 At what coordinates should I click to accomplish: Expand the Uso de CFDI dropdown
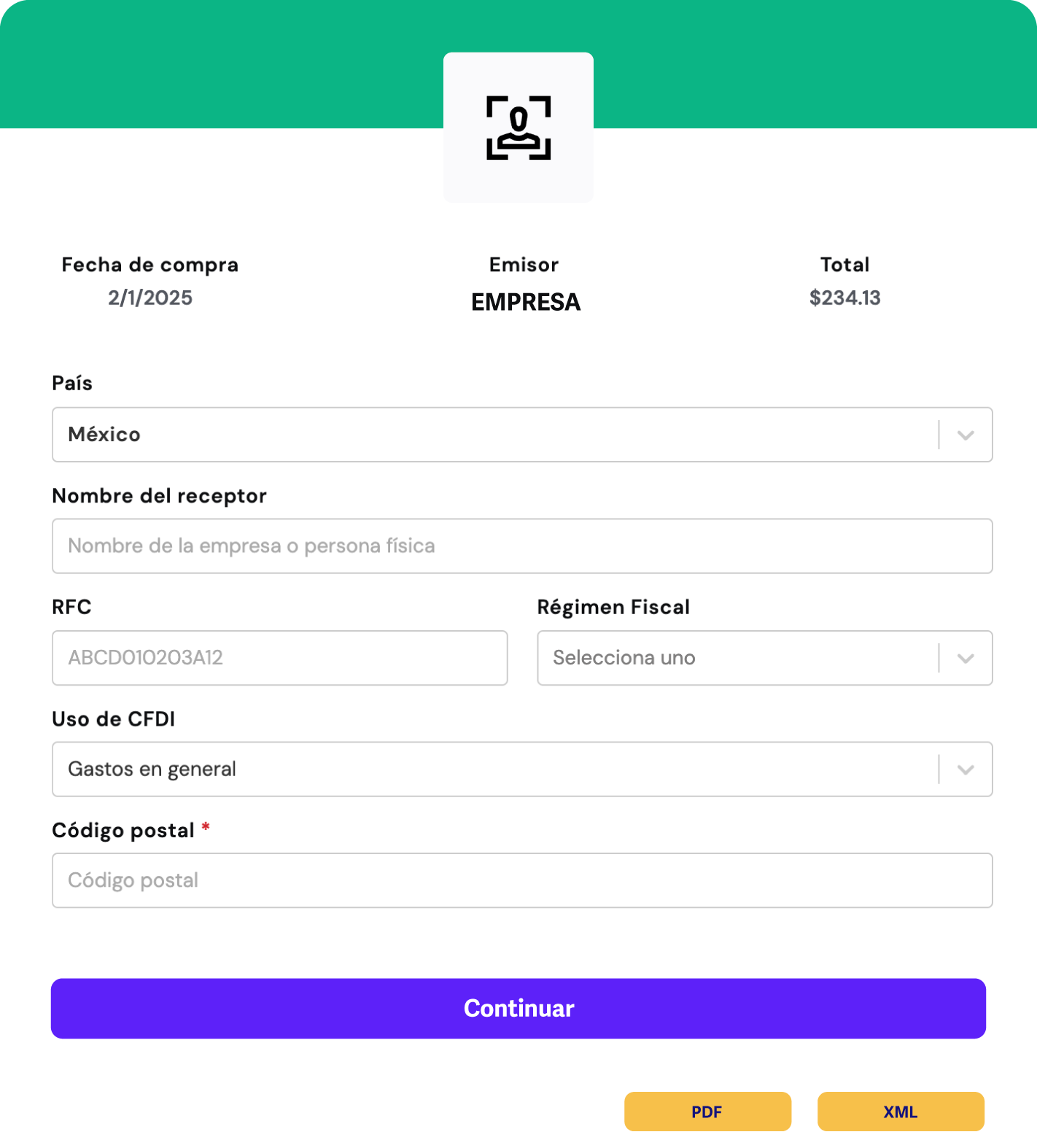tap(496, 769)
